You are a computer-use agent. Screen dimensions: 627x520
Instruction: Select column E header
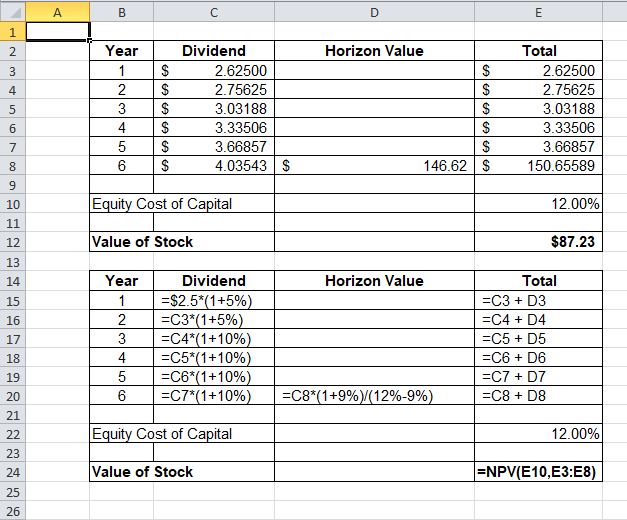[539, 12]
